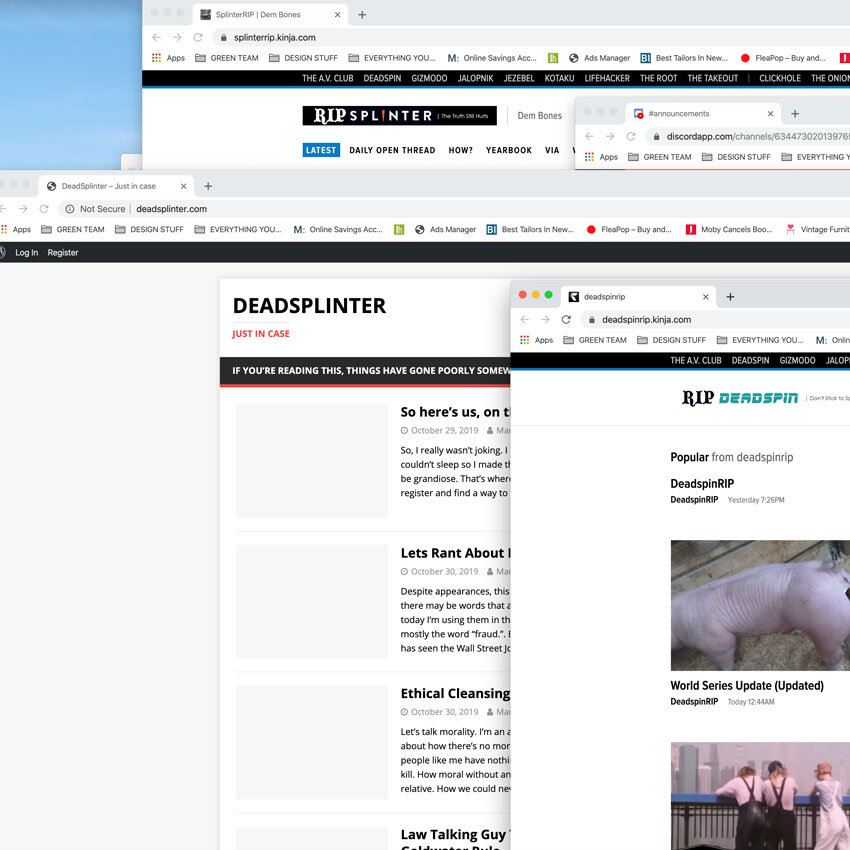Click KOTAKU in SplinterRIP nav bar

tap(559, 78)
